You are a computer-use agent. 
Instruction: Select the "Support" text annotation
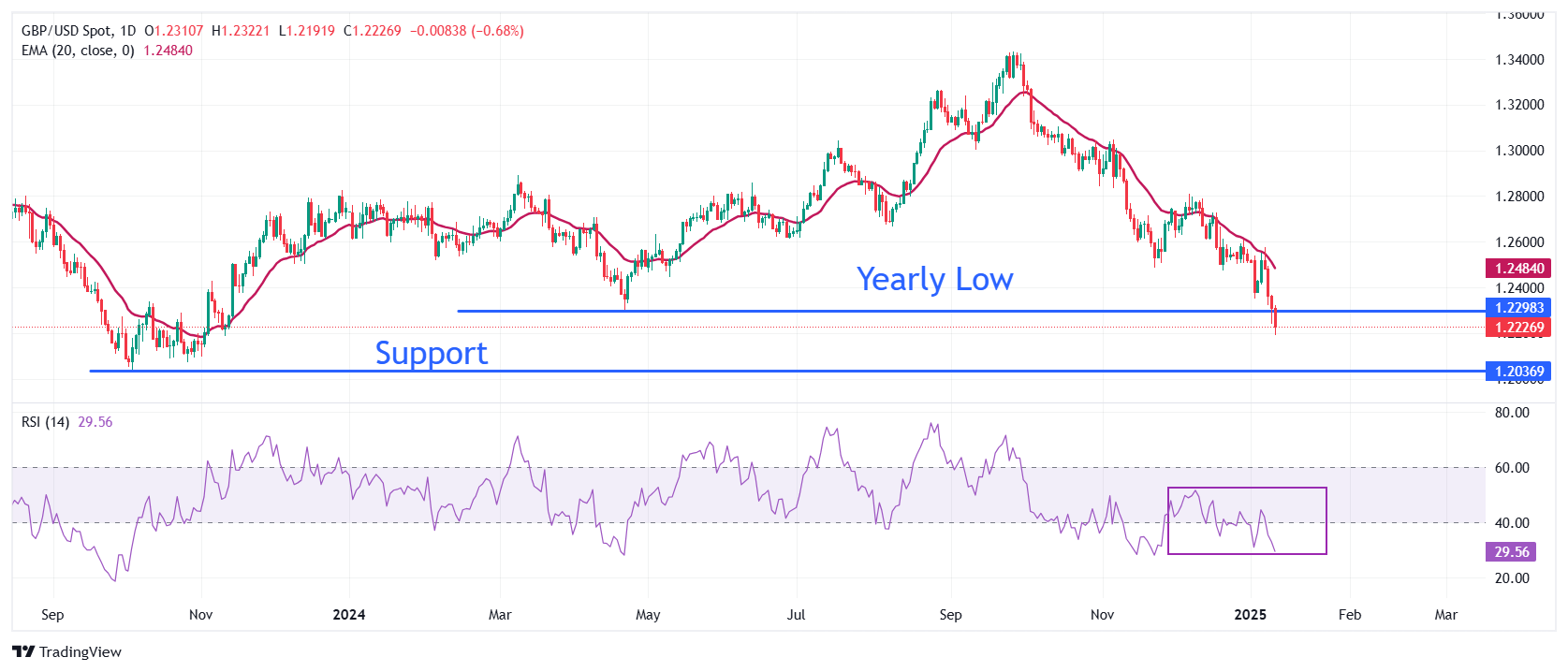click(432, 353)
